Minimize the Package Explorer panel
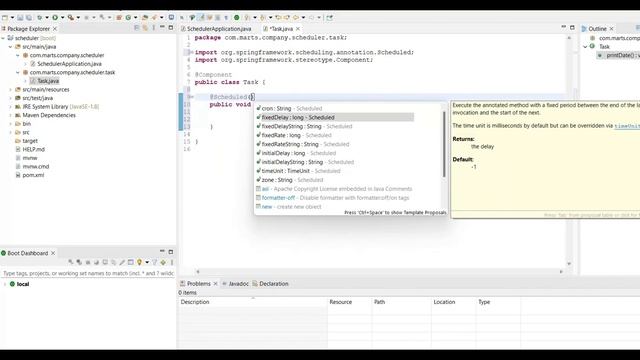Viewport: 640px width, 360px height. pyautogui.click(x=162, y=27)
